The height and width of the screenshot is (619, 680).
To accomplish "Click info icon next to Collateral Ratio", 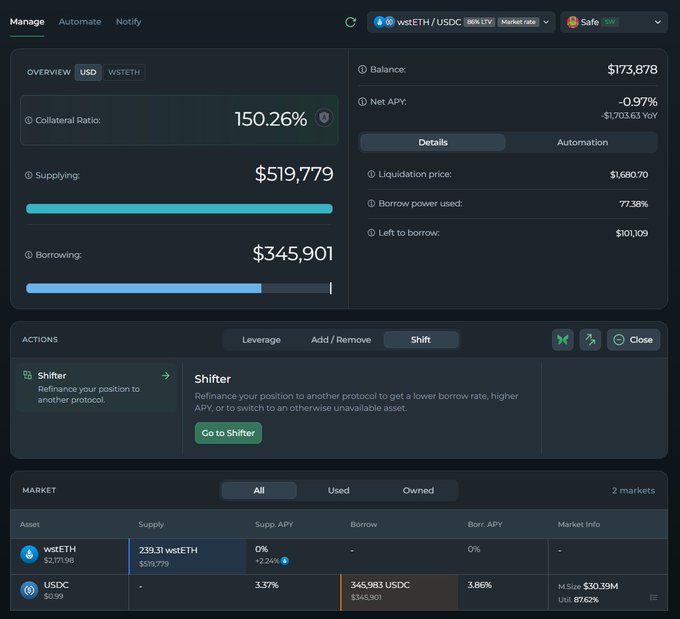I will point(29,120).
